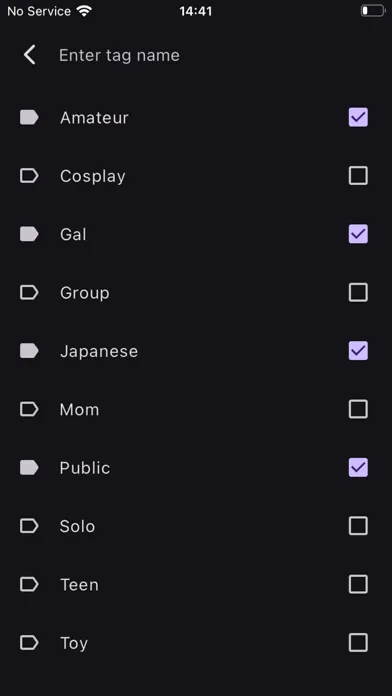This screenshot has height=696, width=392.
Task: Uncheck the Amateur checkbox
Action: click(358, 118)
